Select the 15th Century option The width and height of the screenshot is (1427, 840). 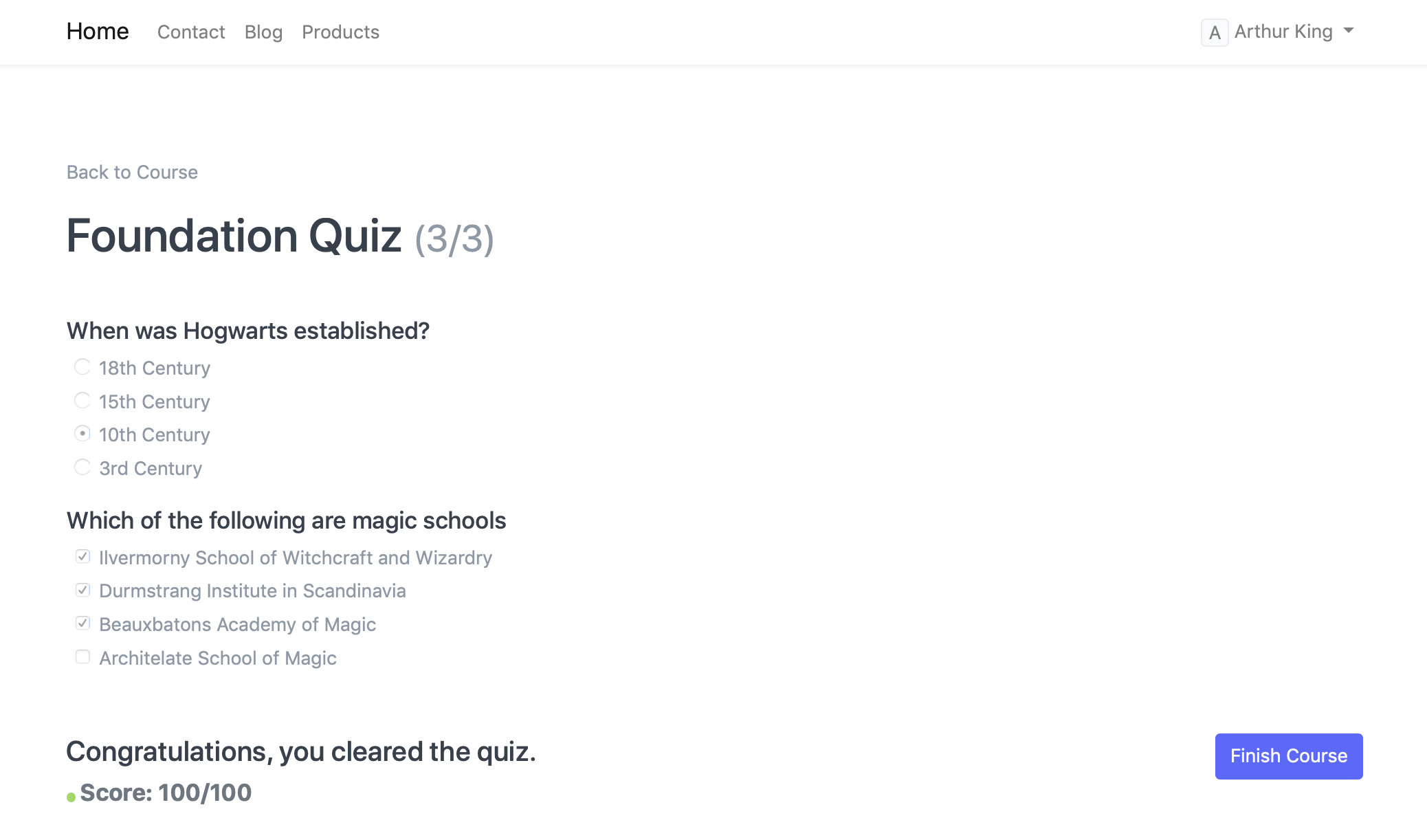click(82, 401)
